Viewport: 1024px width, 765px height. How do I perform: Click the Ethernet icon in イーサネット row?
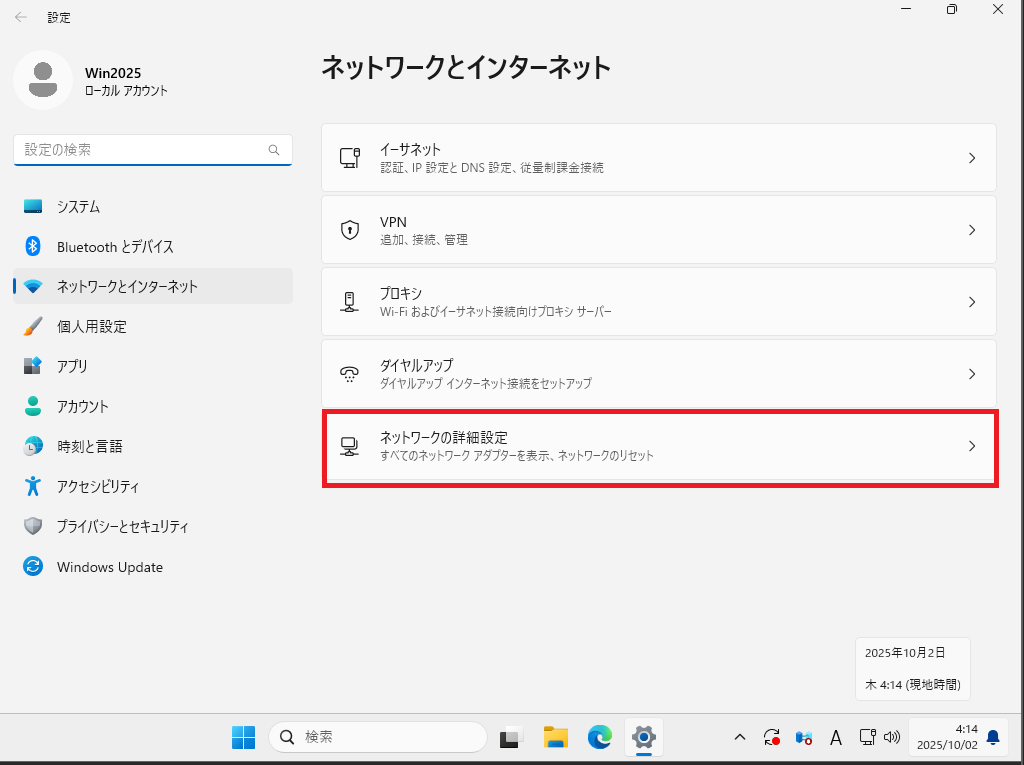(x=349, y=158)
